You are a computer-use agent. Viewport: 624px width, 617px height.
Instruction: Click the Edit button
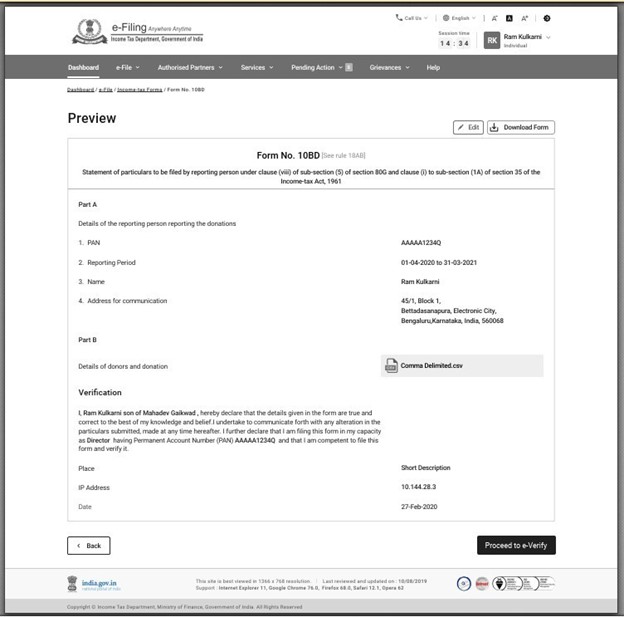pyautogui.click(x=468, y=127)
